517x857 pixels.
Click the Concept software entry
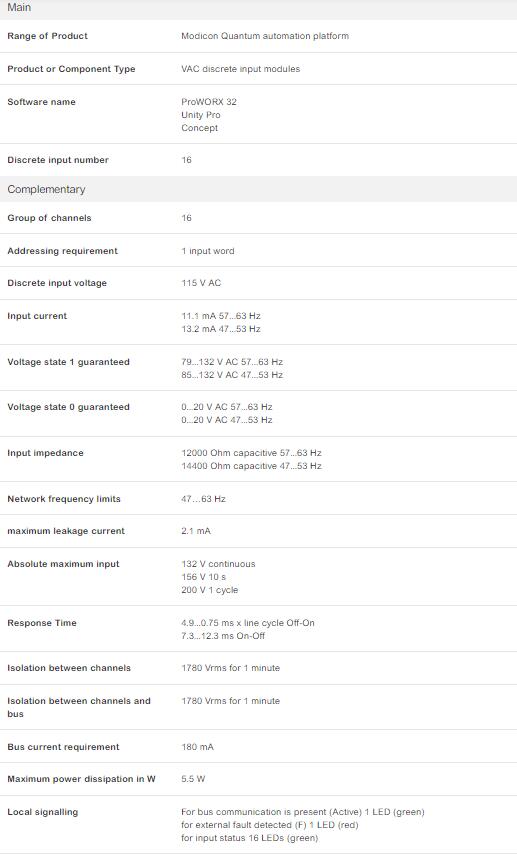(x=199, y=128)
